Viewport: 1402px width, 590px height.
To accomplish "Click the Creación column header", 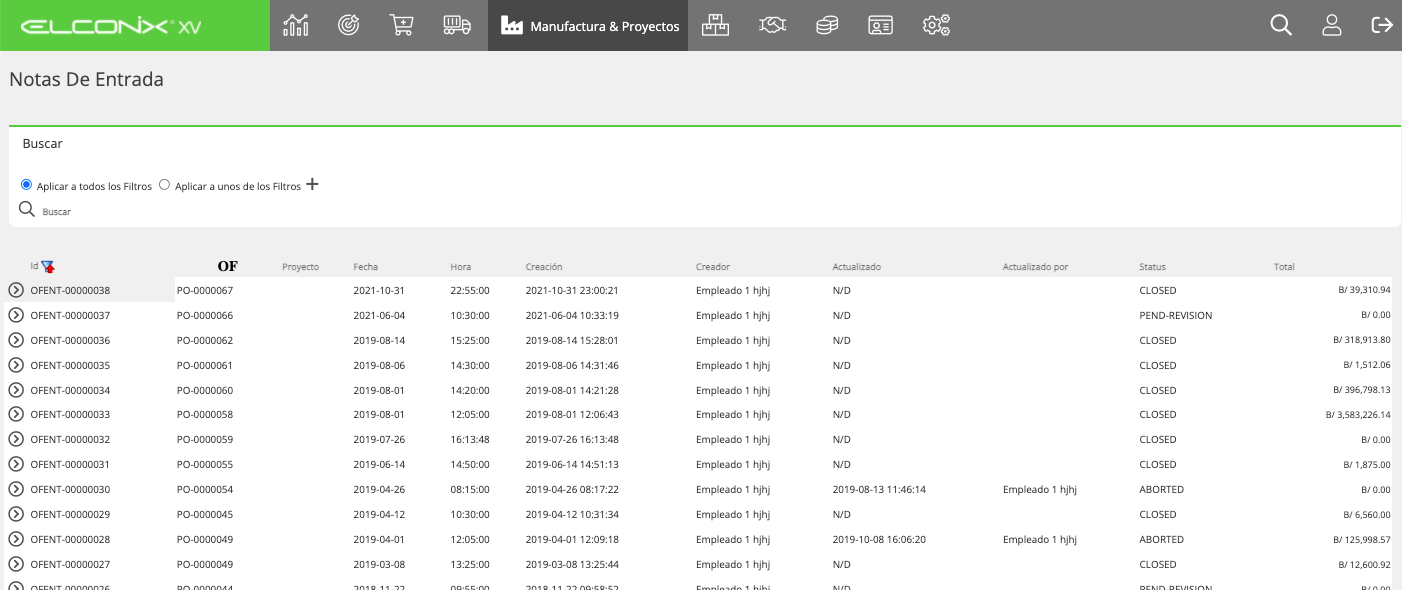I will [x=544, y=267].
